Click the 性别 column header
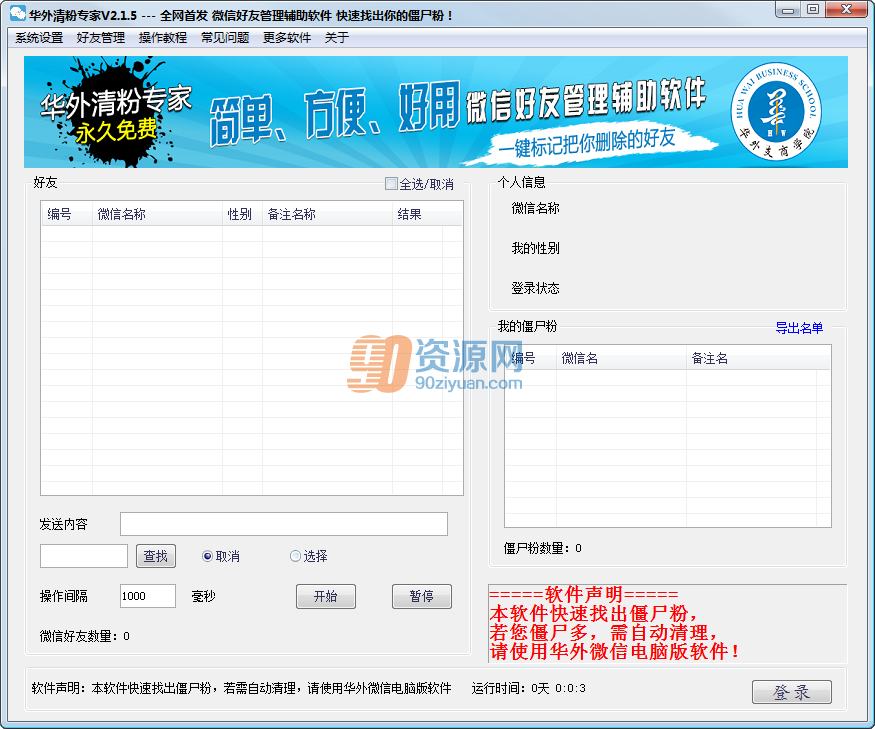The height and width of the screenshot is (729, 875). pos(242,214)
